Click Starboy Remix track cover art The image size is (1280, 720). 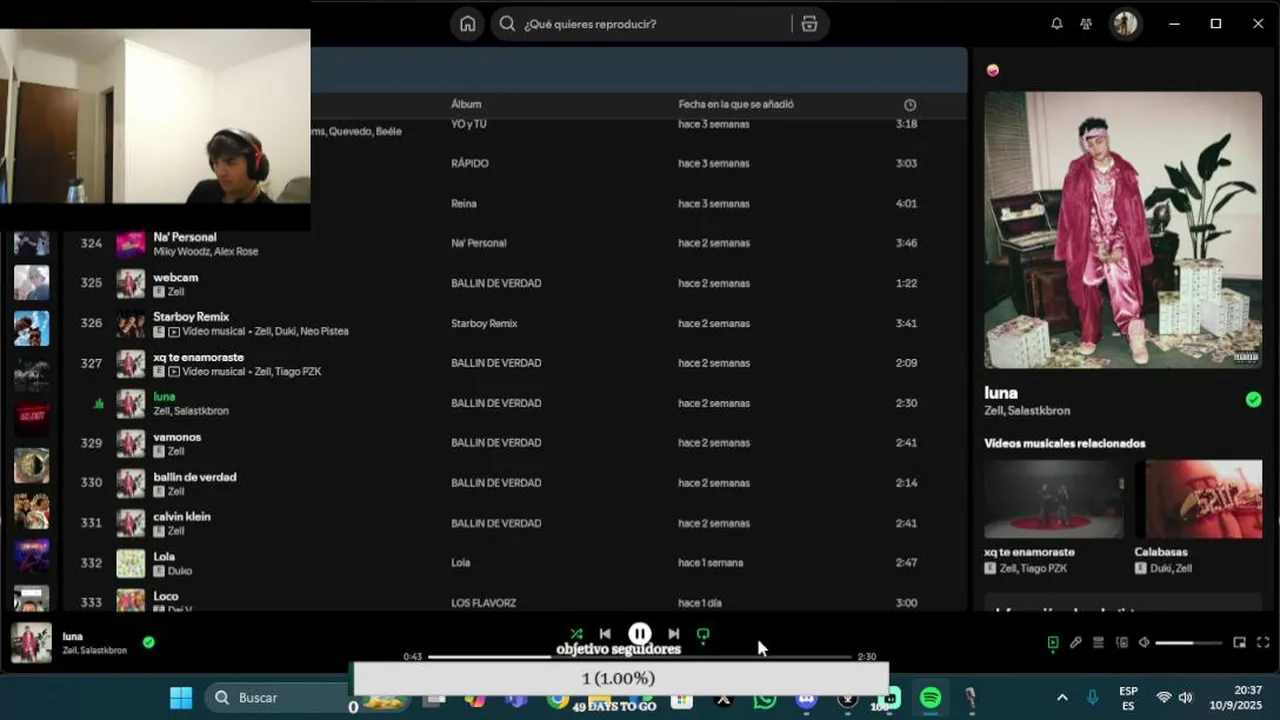131,324
